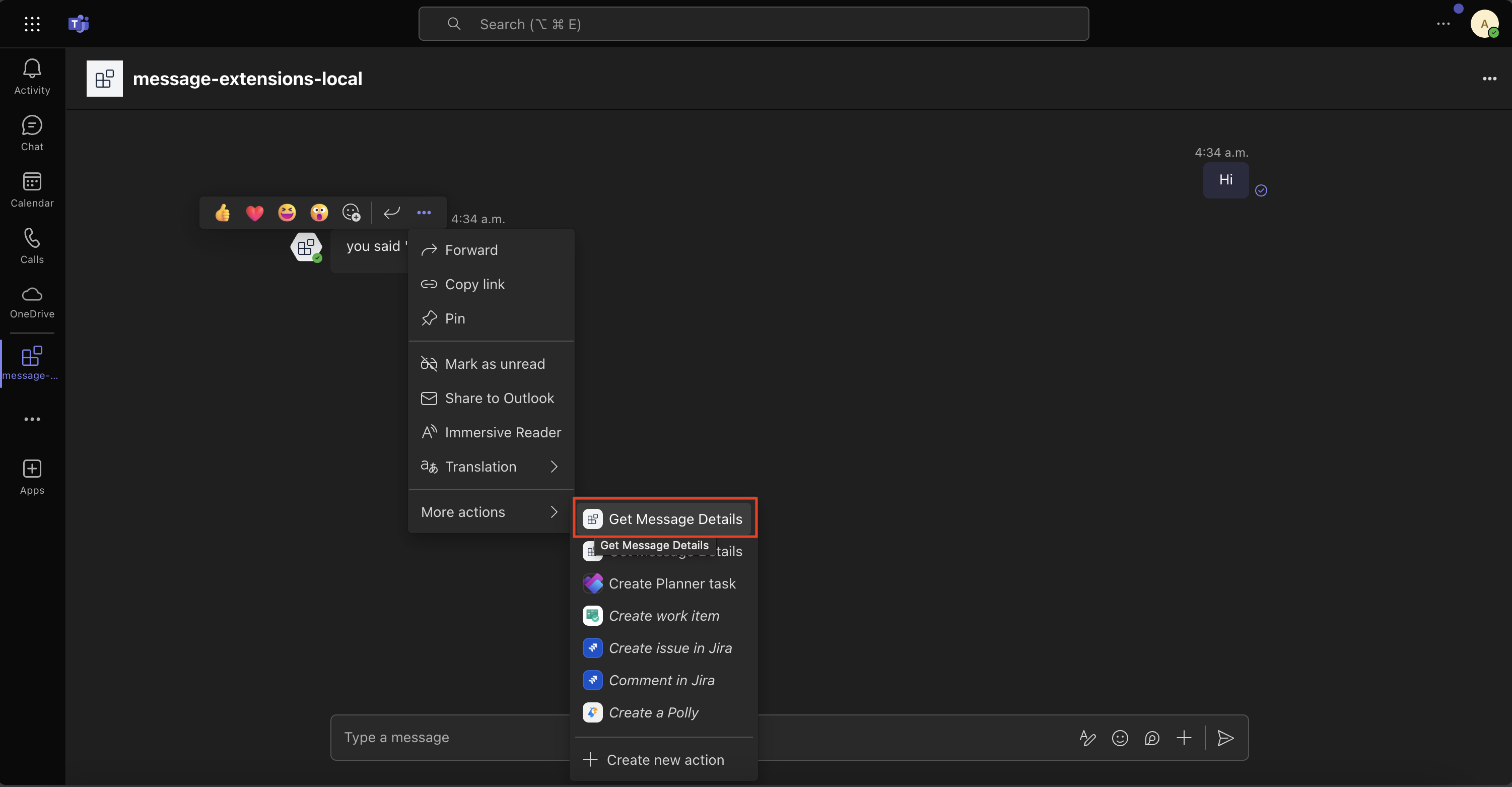Open the Apps section

click(32, 476)
